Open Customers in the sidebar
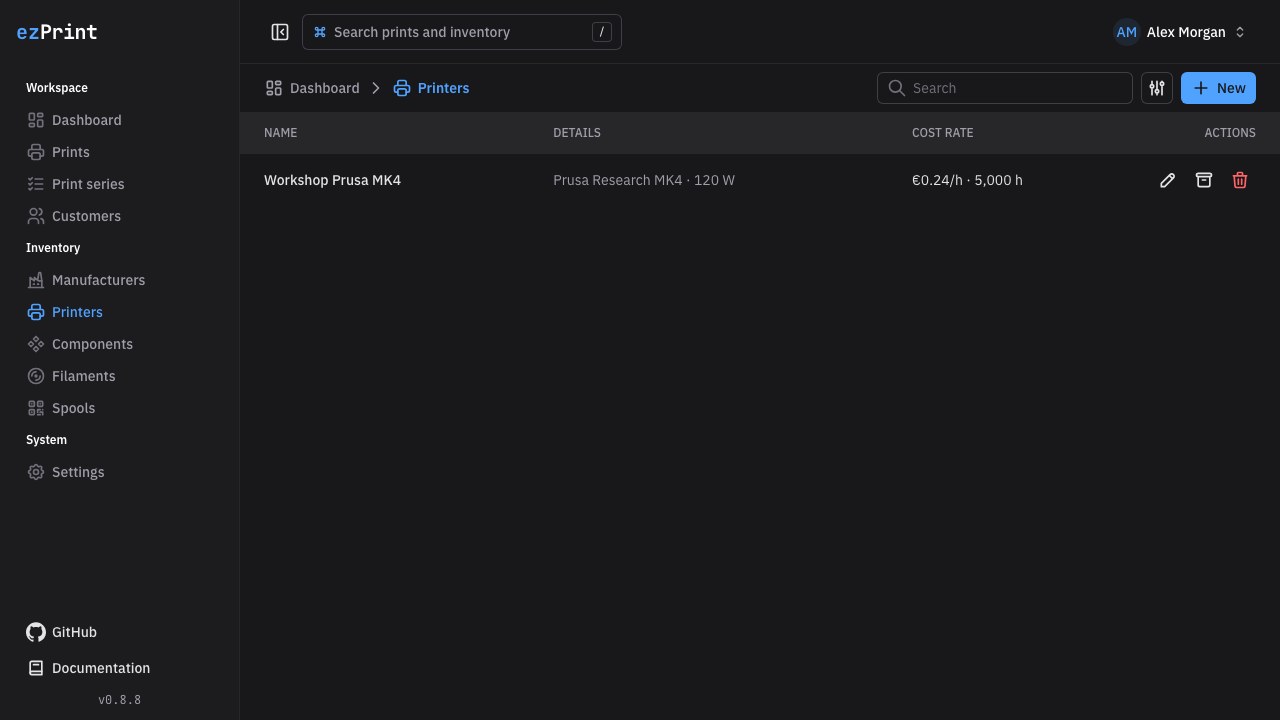This screenshot has width=1280, height=720. pyautogui.click(x=120, y=216)
